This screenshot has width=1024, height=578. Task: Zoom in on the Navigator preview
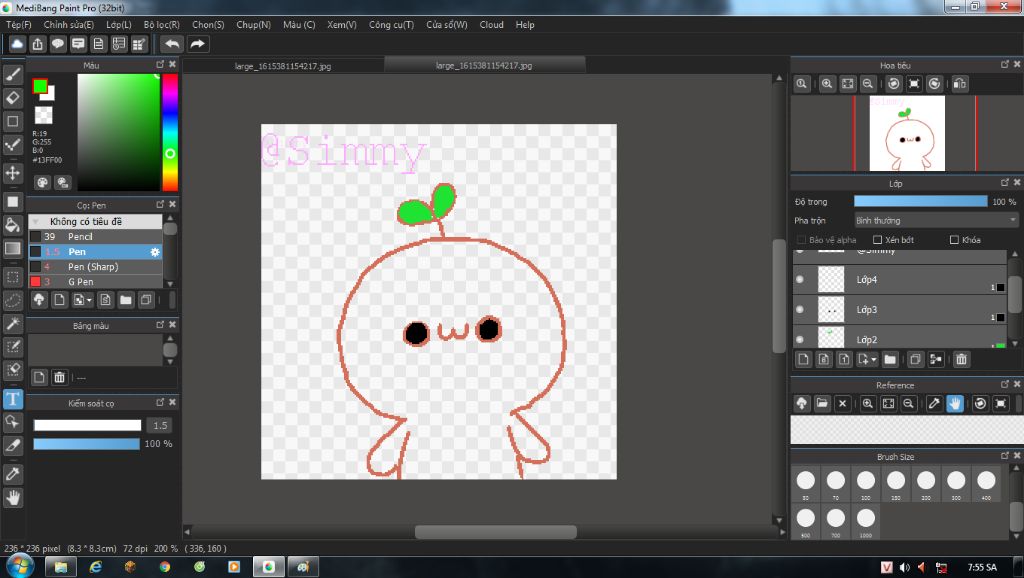pos(827,84)
